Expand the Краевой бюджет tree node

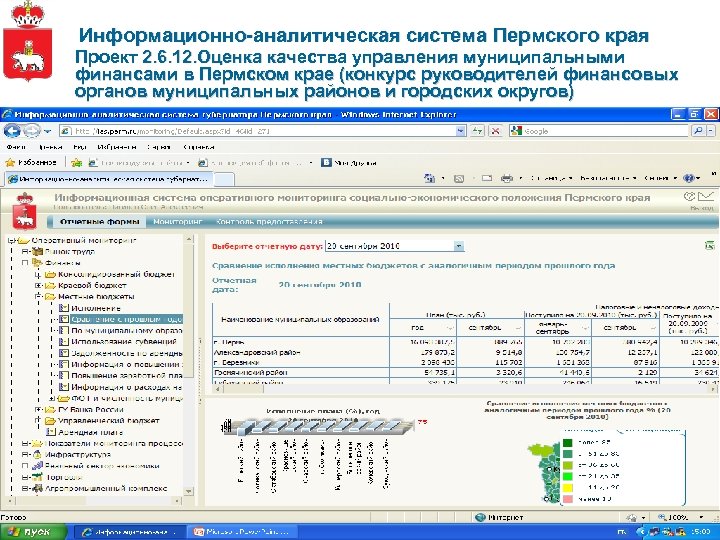pos(39,285)
